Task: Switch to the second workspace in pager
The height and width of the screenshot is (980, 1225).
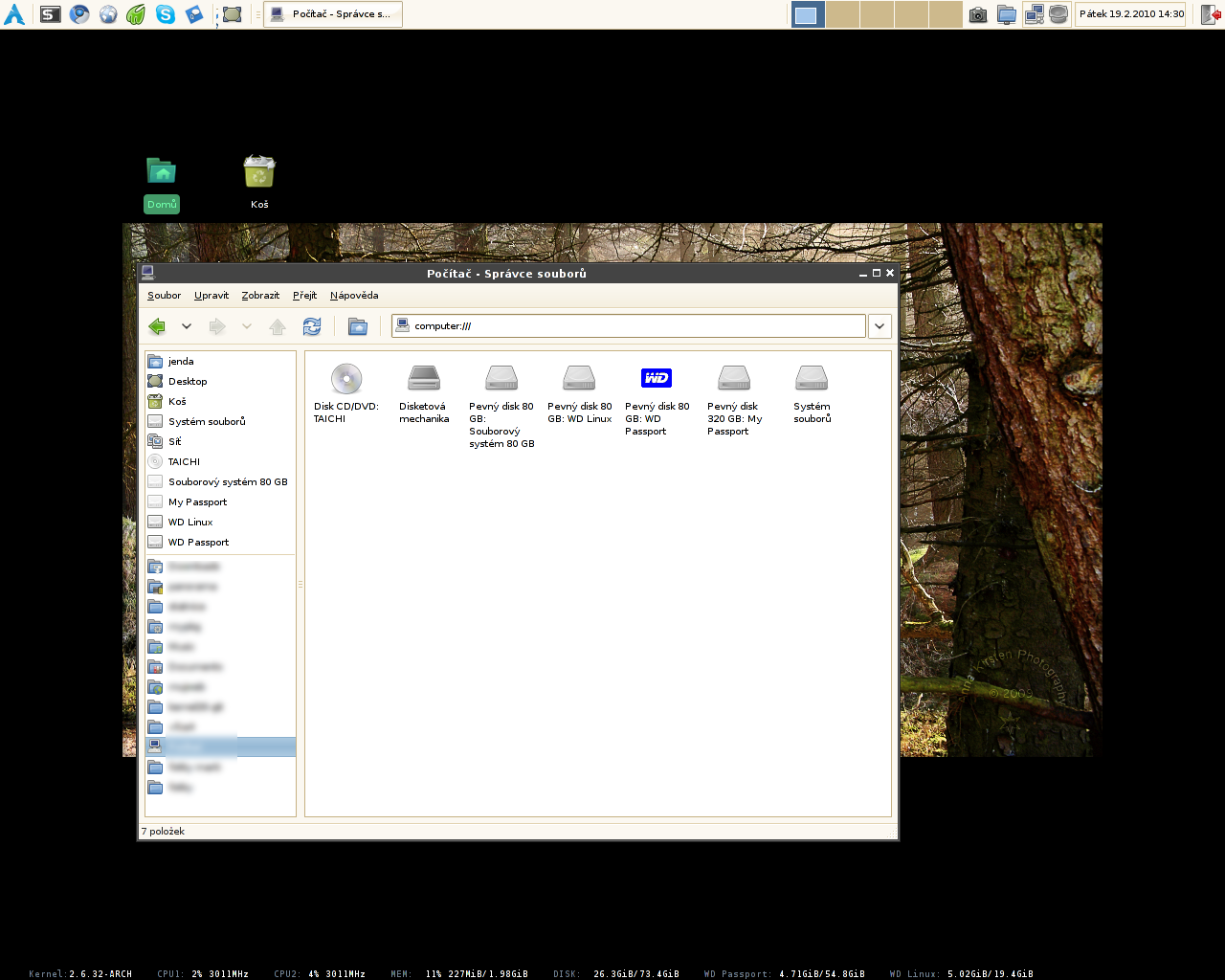Action: point(842,14)
